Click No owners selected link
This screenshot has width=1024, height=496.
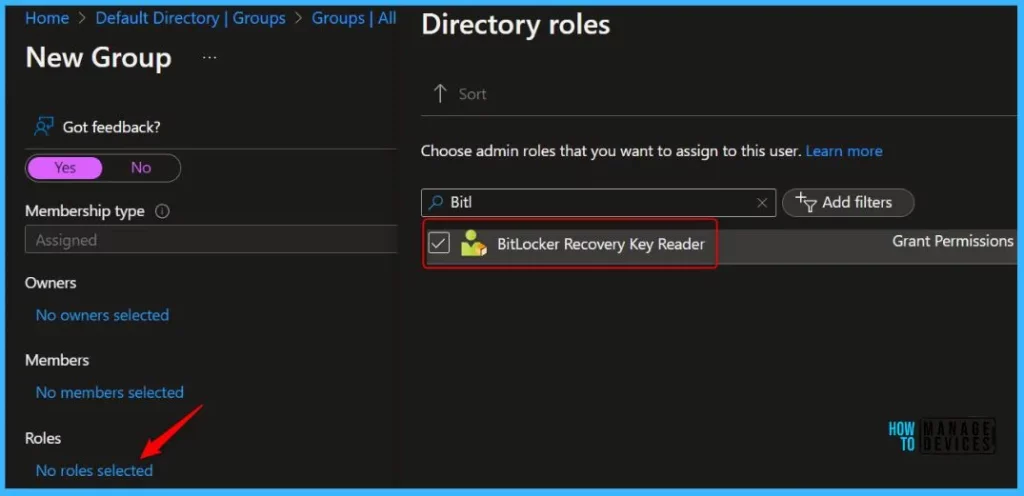102,315
